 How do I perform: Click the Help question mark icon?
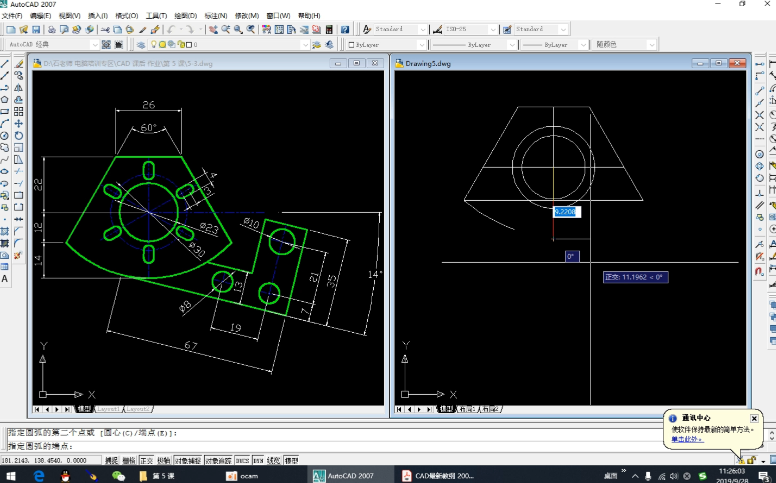point(345,30)
